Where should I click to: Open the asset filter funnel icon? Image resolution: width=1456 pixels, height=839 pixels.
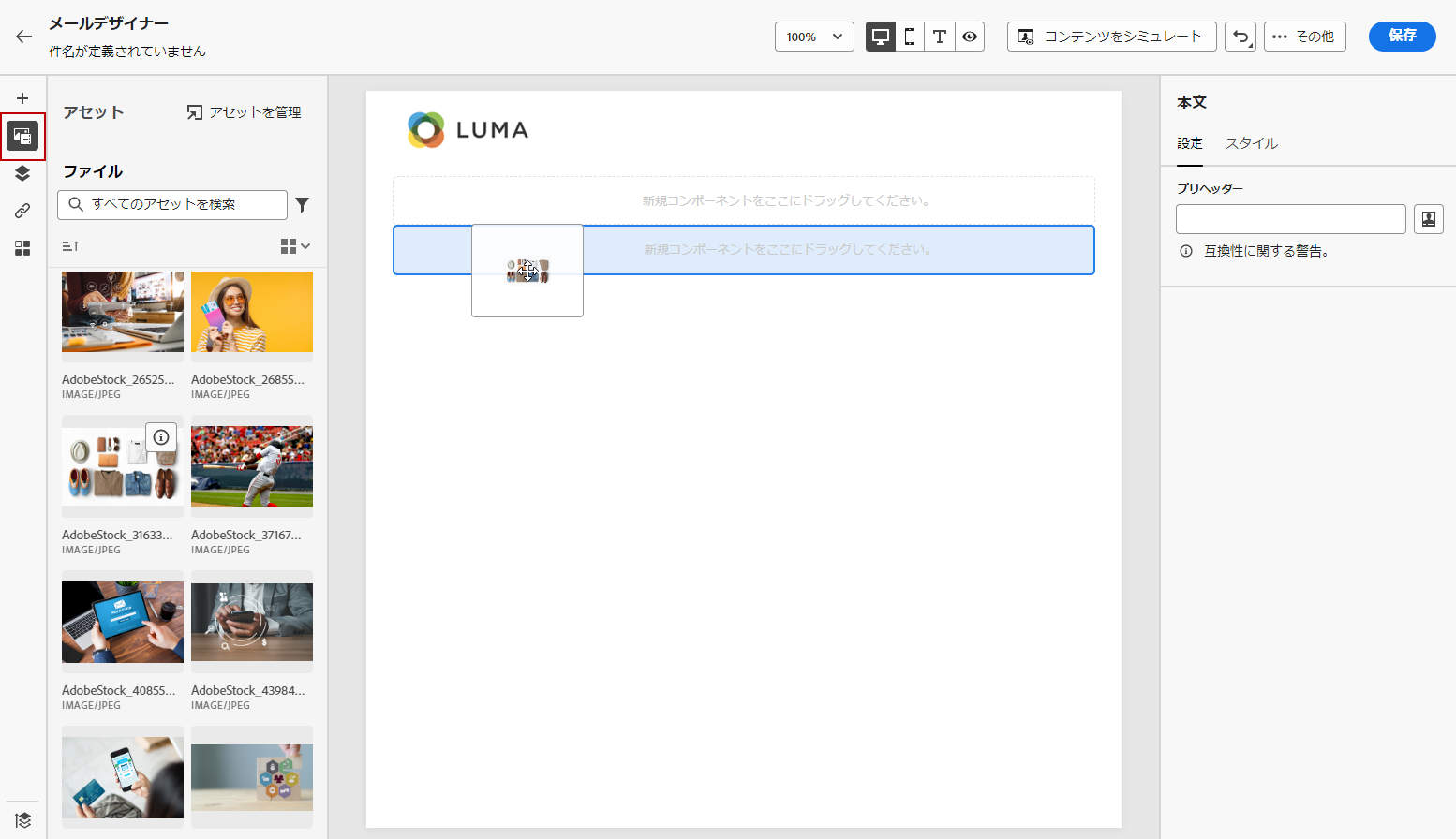tap(302, 204)
